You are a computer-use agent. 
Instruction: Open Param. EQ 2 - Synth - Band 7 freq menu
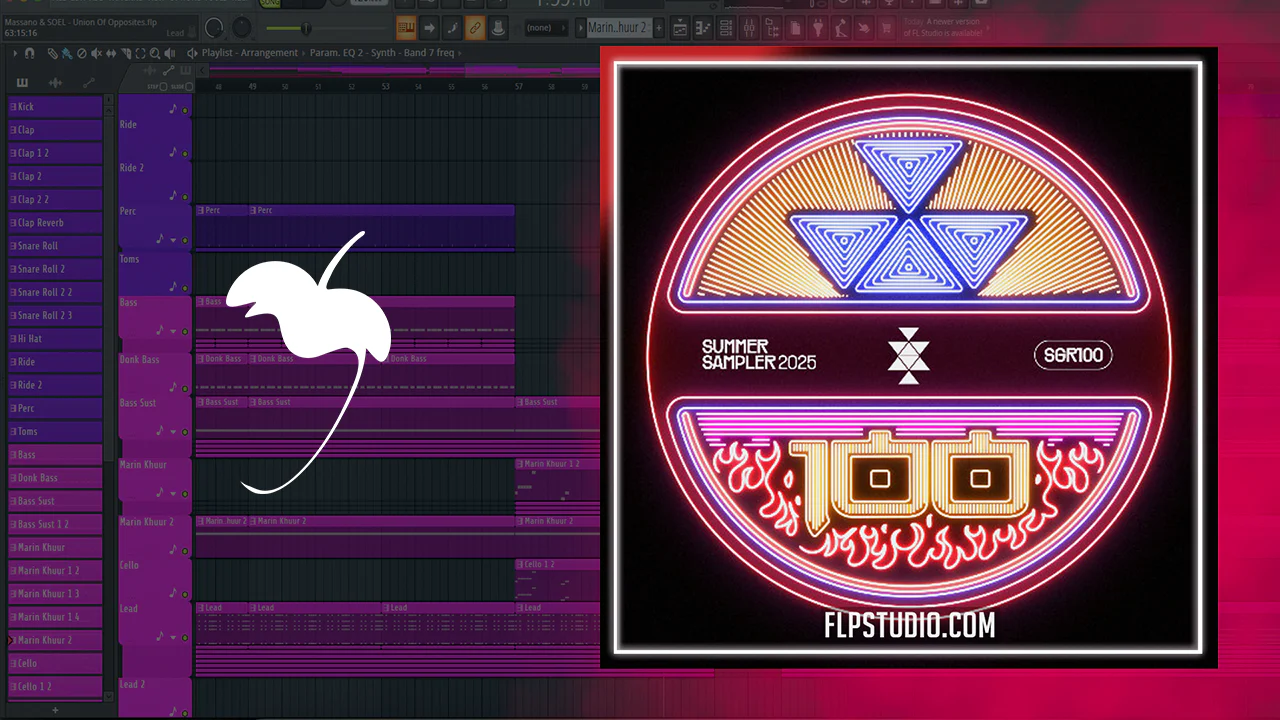(x=382, y=53)
